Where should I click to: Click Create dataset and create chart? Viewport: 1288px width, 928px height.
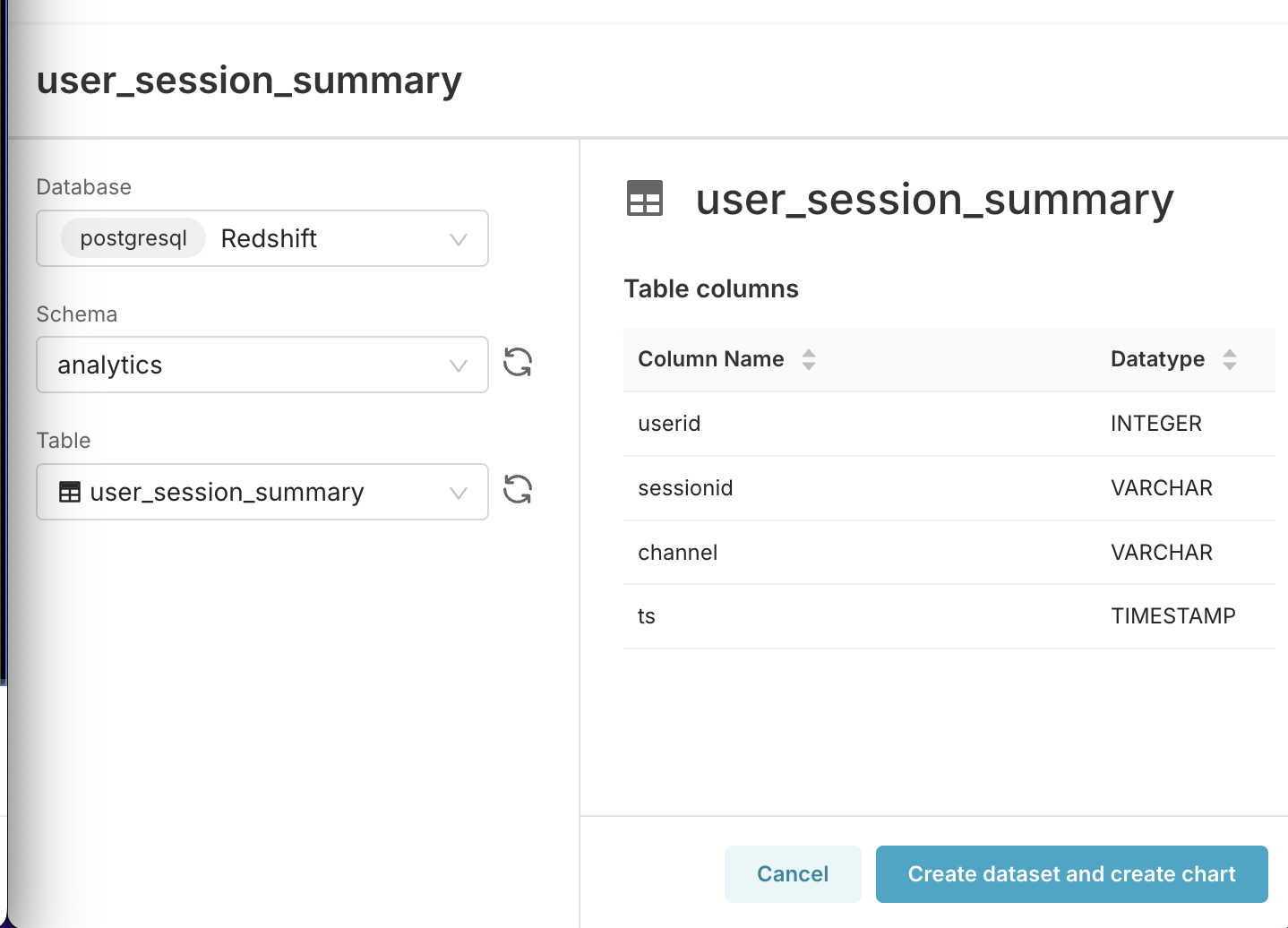pos(1071,874)
